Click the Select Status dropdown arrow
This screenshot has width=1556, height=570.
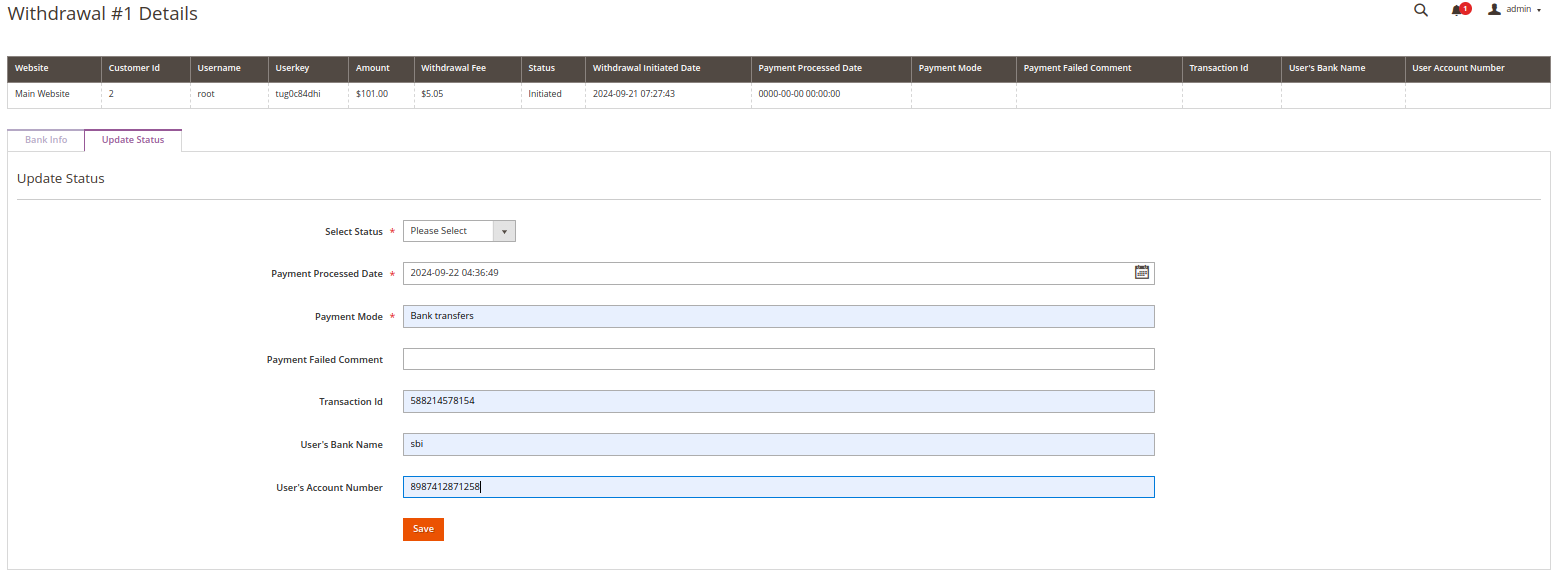tap(505, 231)
